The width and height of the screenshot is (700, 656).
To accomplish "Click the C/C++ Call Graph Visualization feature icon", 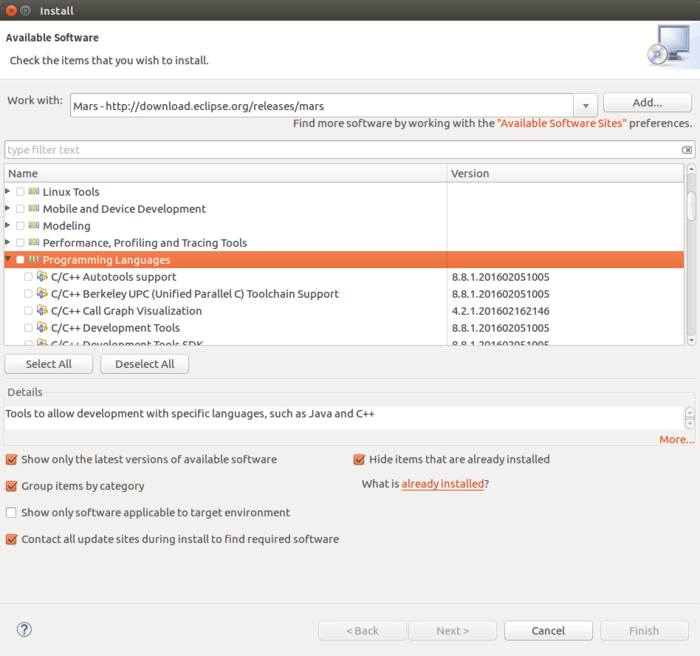I will (42, 310).
